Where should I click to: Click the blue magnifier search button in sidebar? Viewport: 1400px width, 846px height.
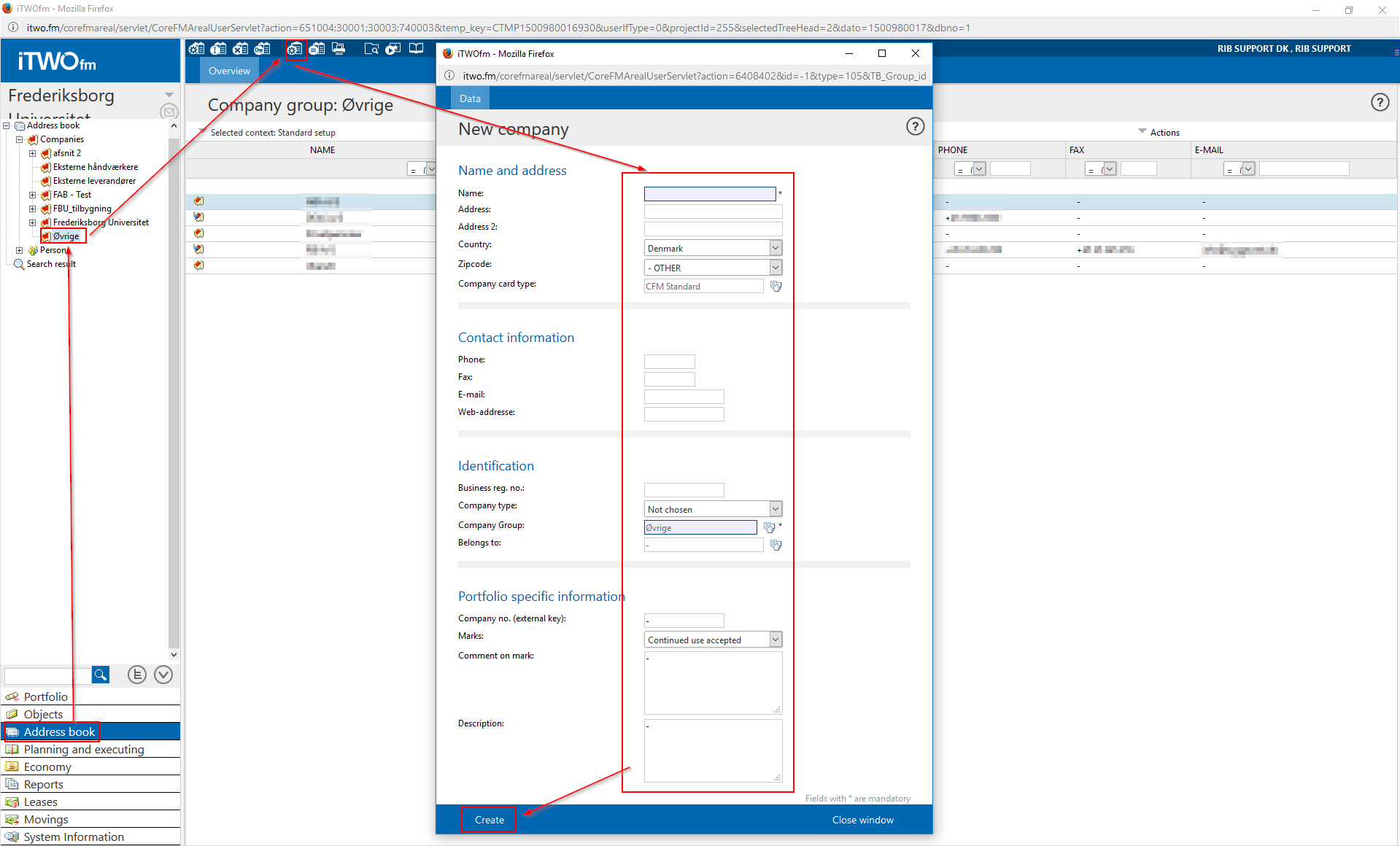tap(101, 675)
